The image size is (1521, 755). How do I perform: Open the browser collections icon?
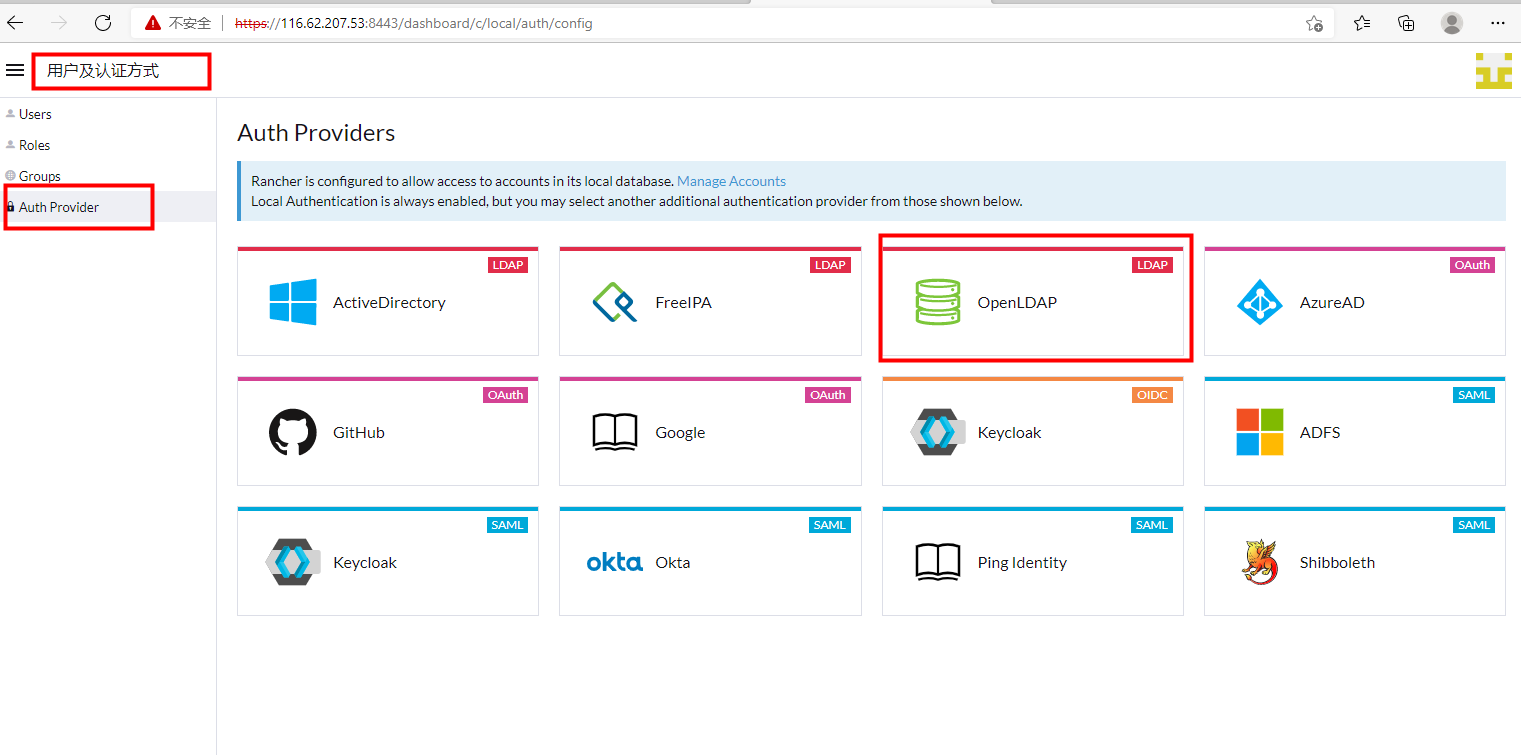click(x=1406, y=22)
